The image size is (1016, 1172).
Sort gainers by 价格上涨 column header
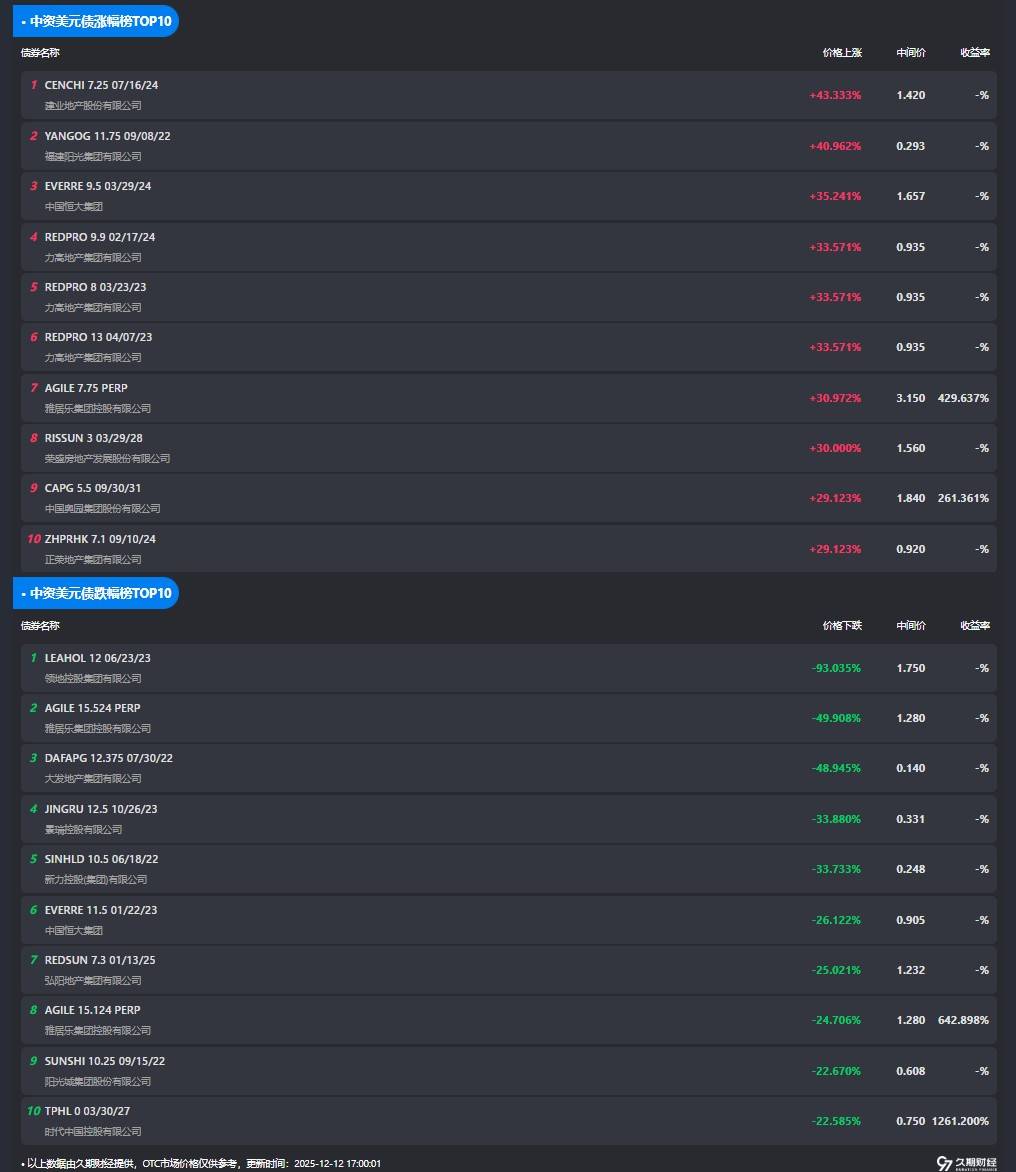coord(842,52)
